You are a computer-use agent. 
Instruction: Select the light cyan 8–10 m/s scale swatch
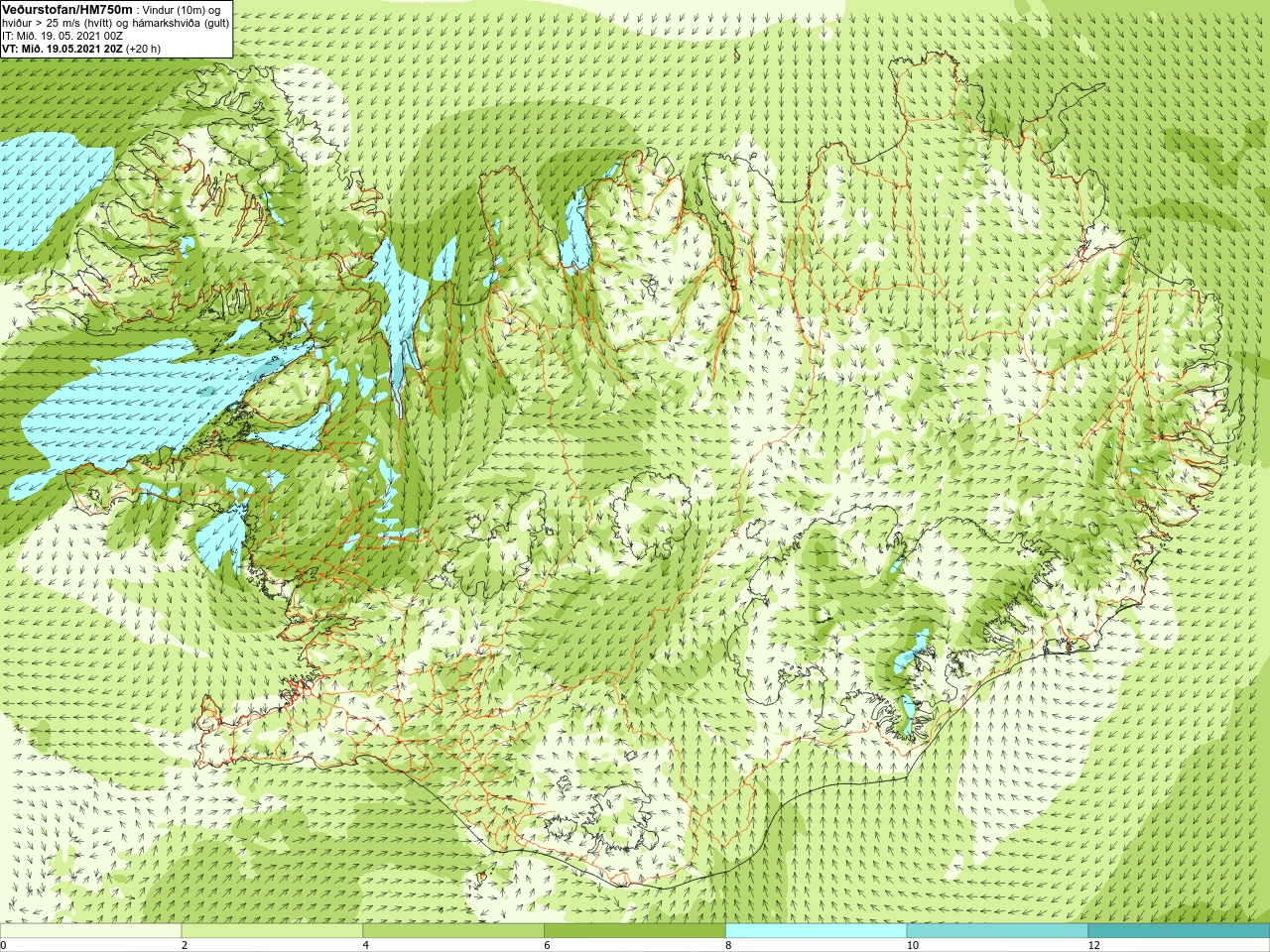point(816,931)
